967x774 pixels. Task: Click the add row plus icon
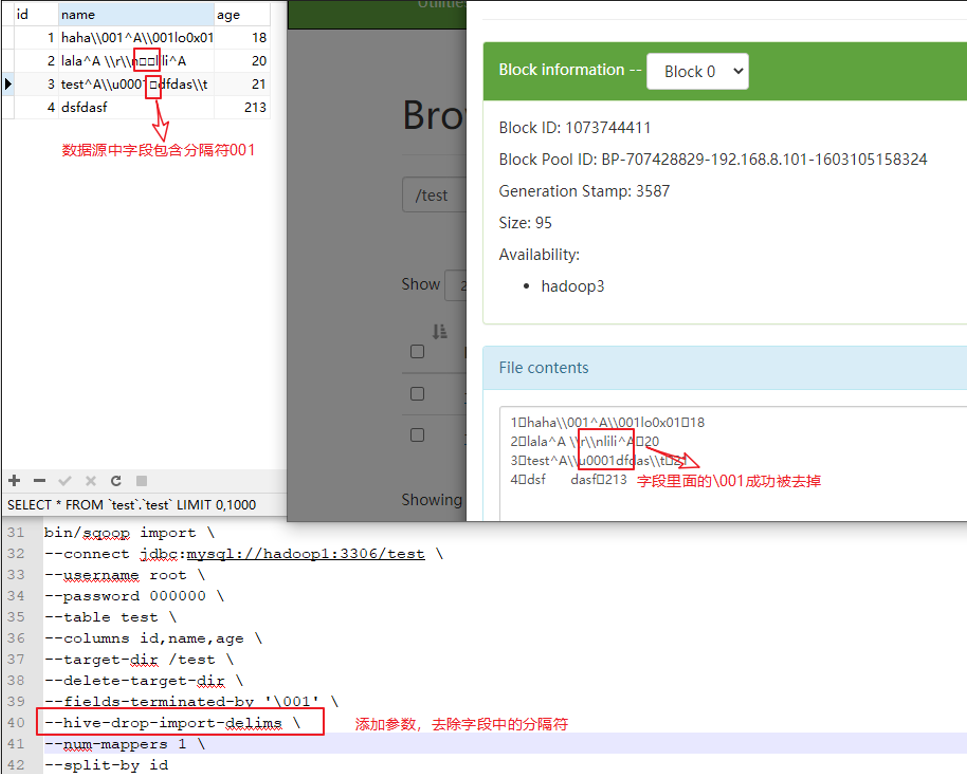14,480
